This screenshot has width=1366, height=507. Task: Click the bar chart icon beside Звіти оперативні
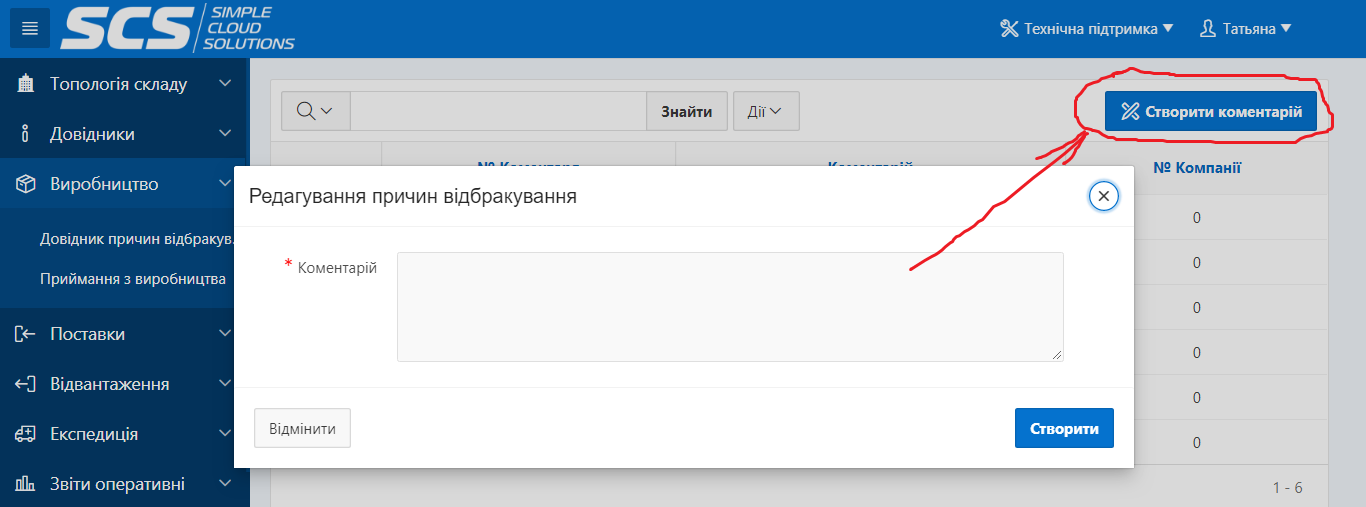click(x=26, y=484)
